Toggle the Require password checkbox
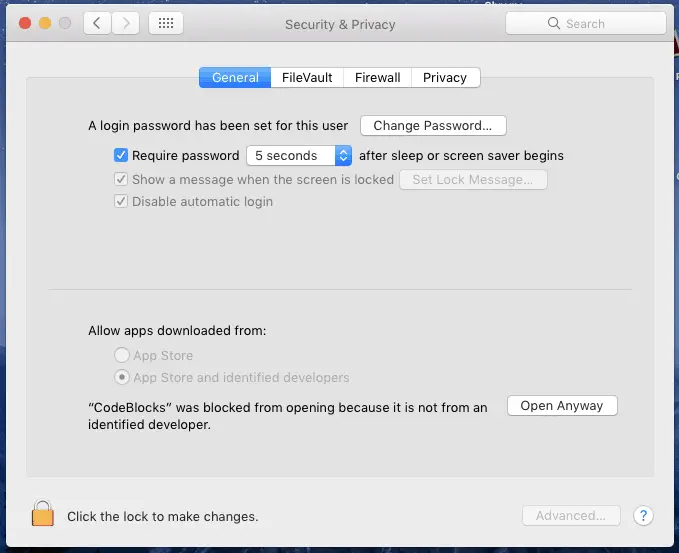This screenshot has width=679, height=553. click(121, 155)
